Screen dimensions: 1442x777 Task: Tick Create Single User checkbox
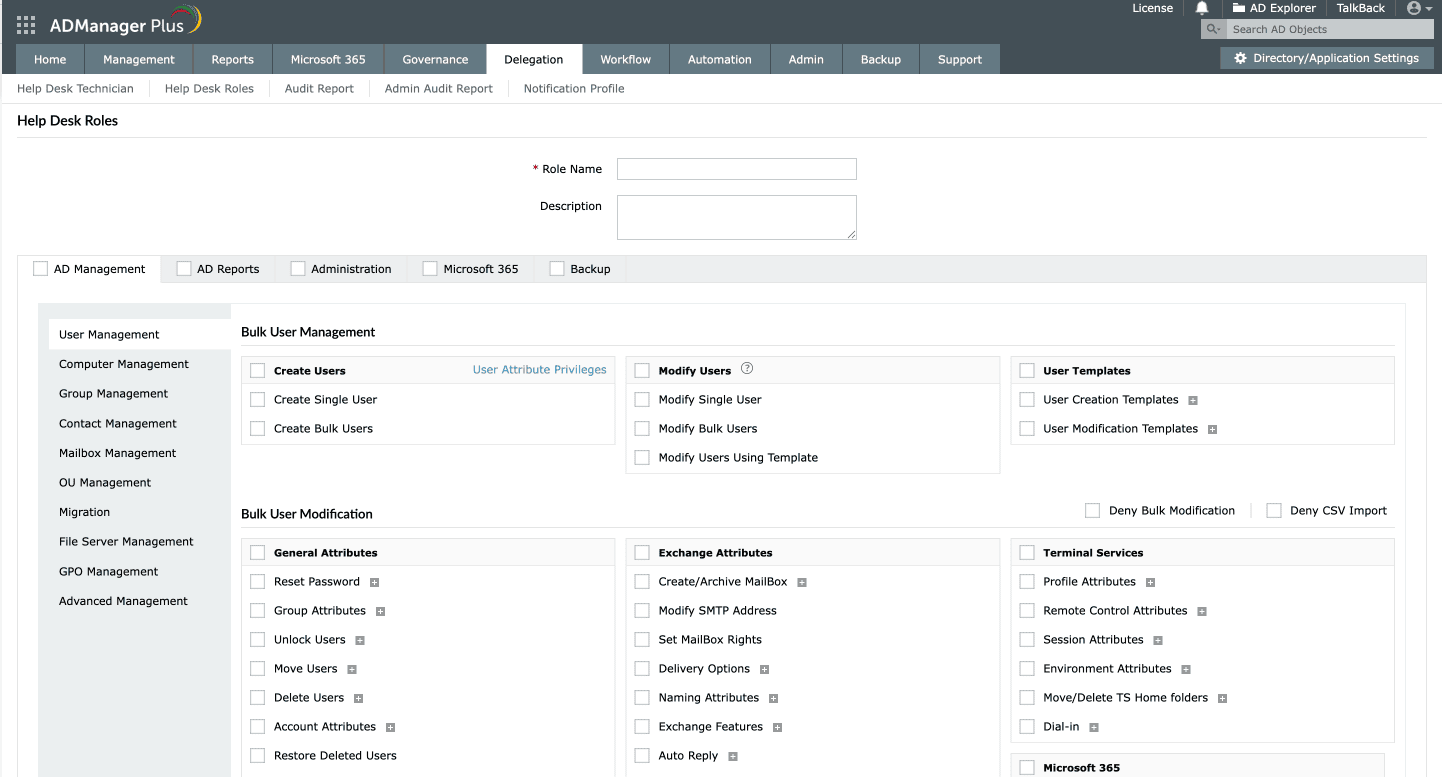pyautogui.click(x=257, y=399)
